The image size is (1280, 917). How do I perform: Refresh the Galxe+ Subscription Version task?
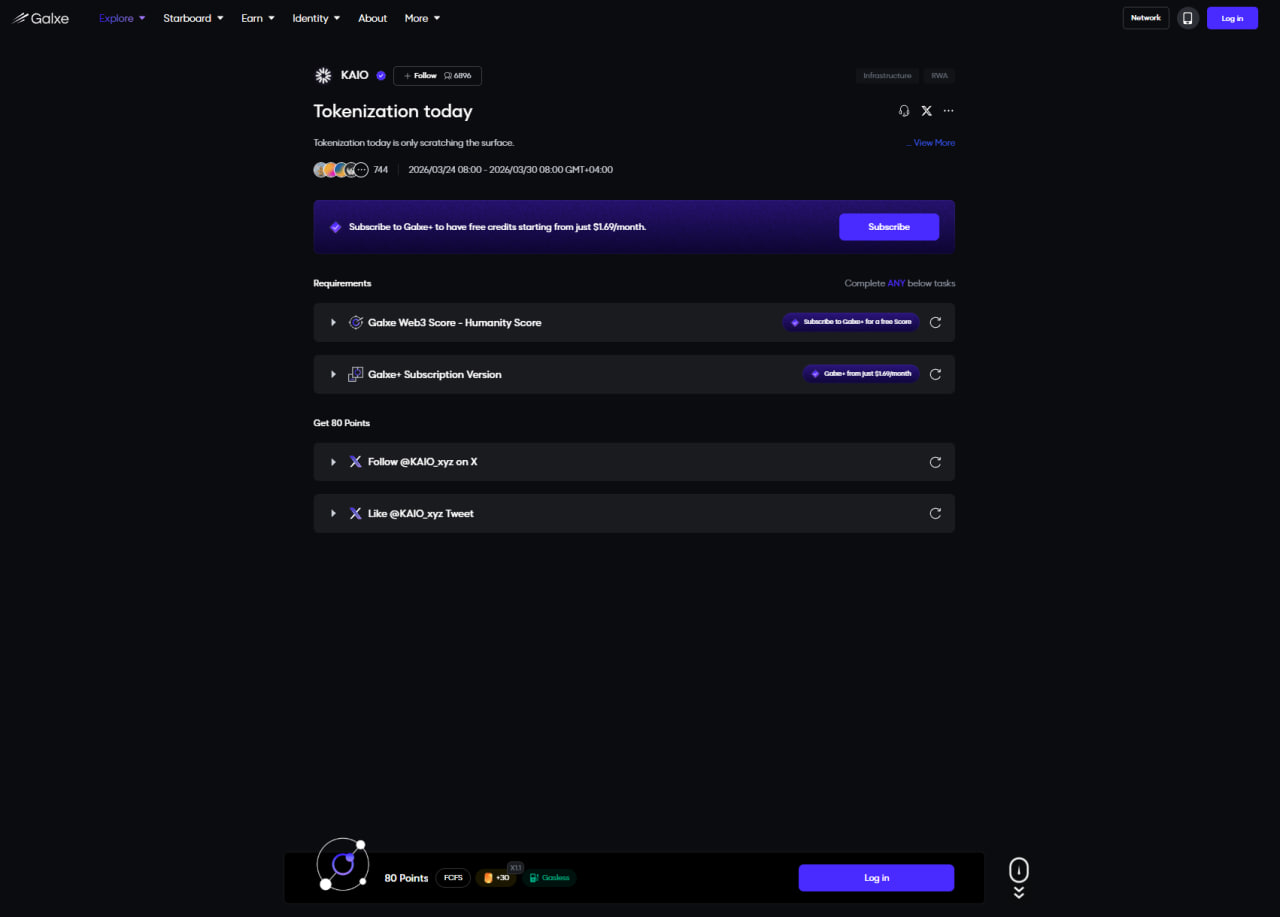point(935,374)
